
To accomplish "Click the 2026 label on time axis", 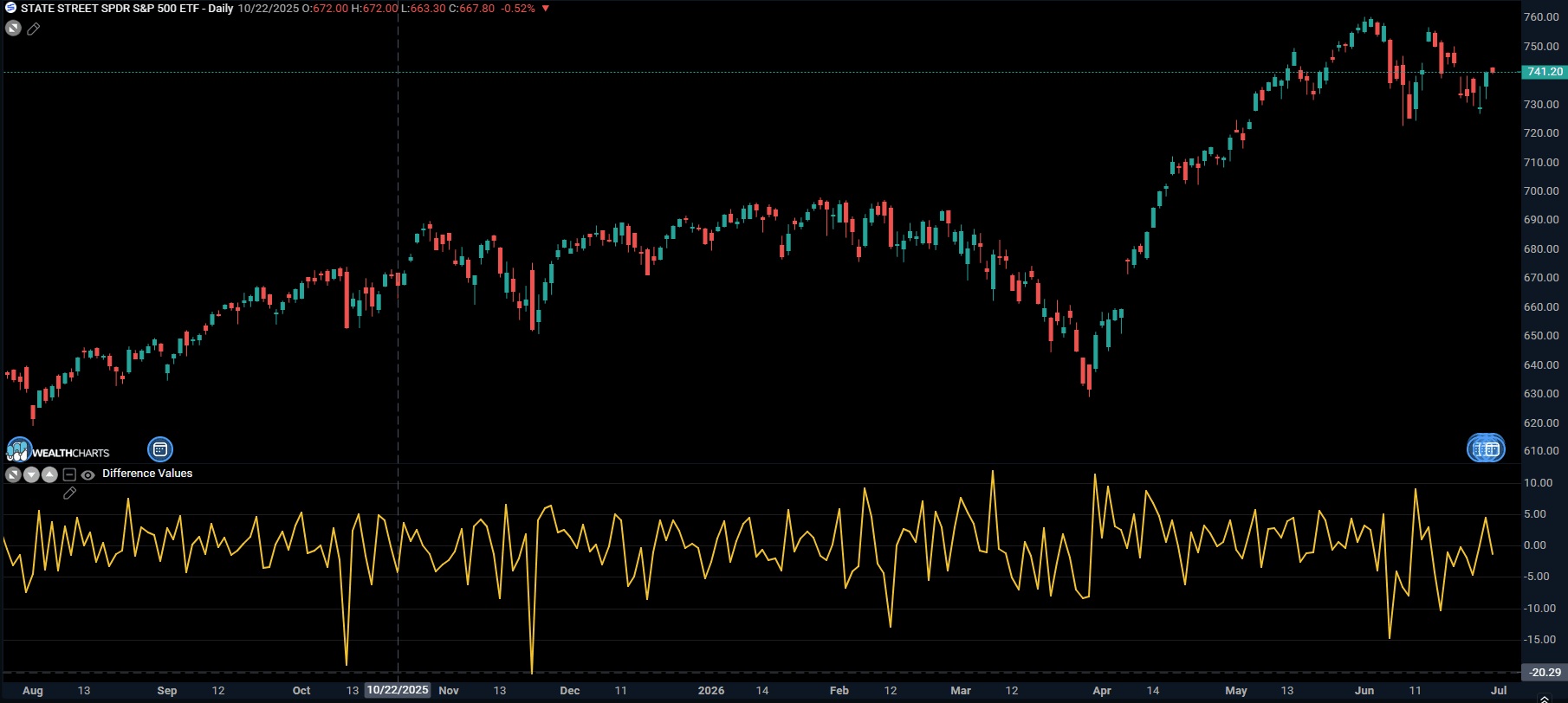I will point(711,690).
